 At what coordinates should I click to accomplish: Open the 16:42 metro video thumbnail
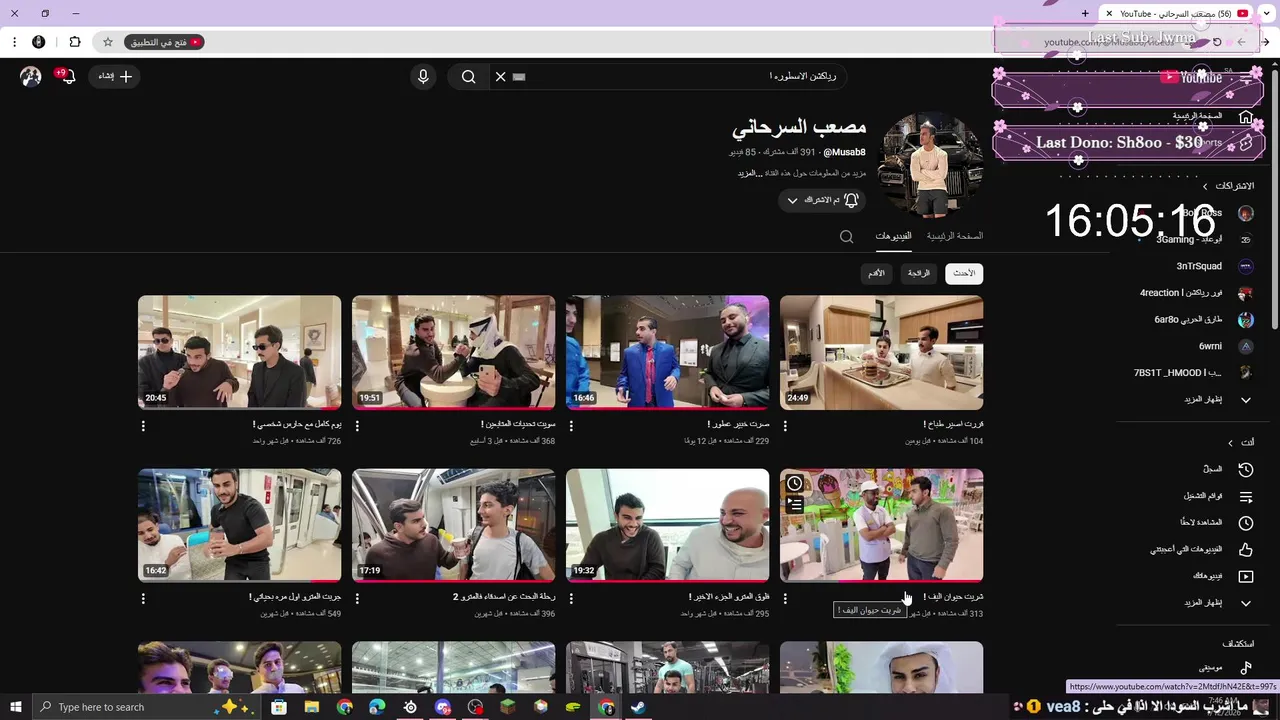click(239, 525)
